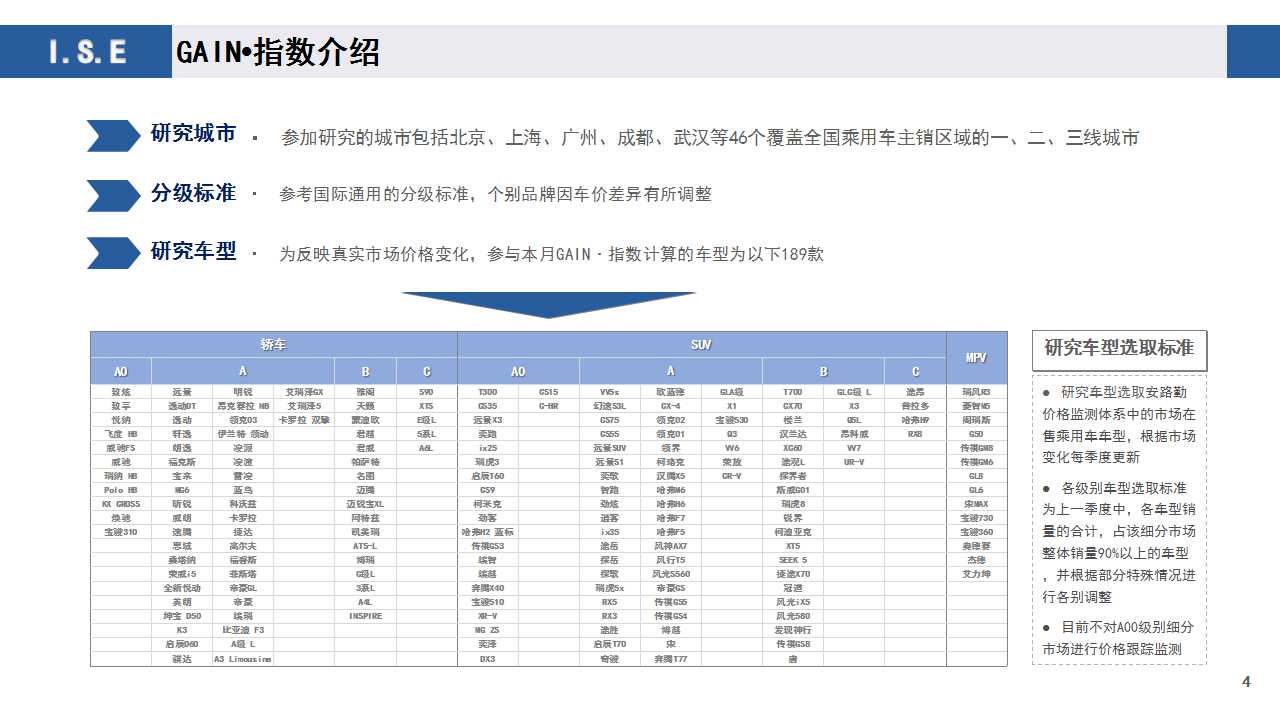
Task: Select the 探界者 cell
Action: tap(793, 476)
